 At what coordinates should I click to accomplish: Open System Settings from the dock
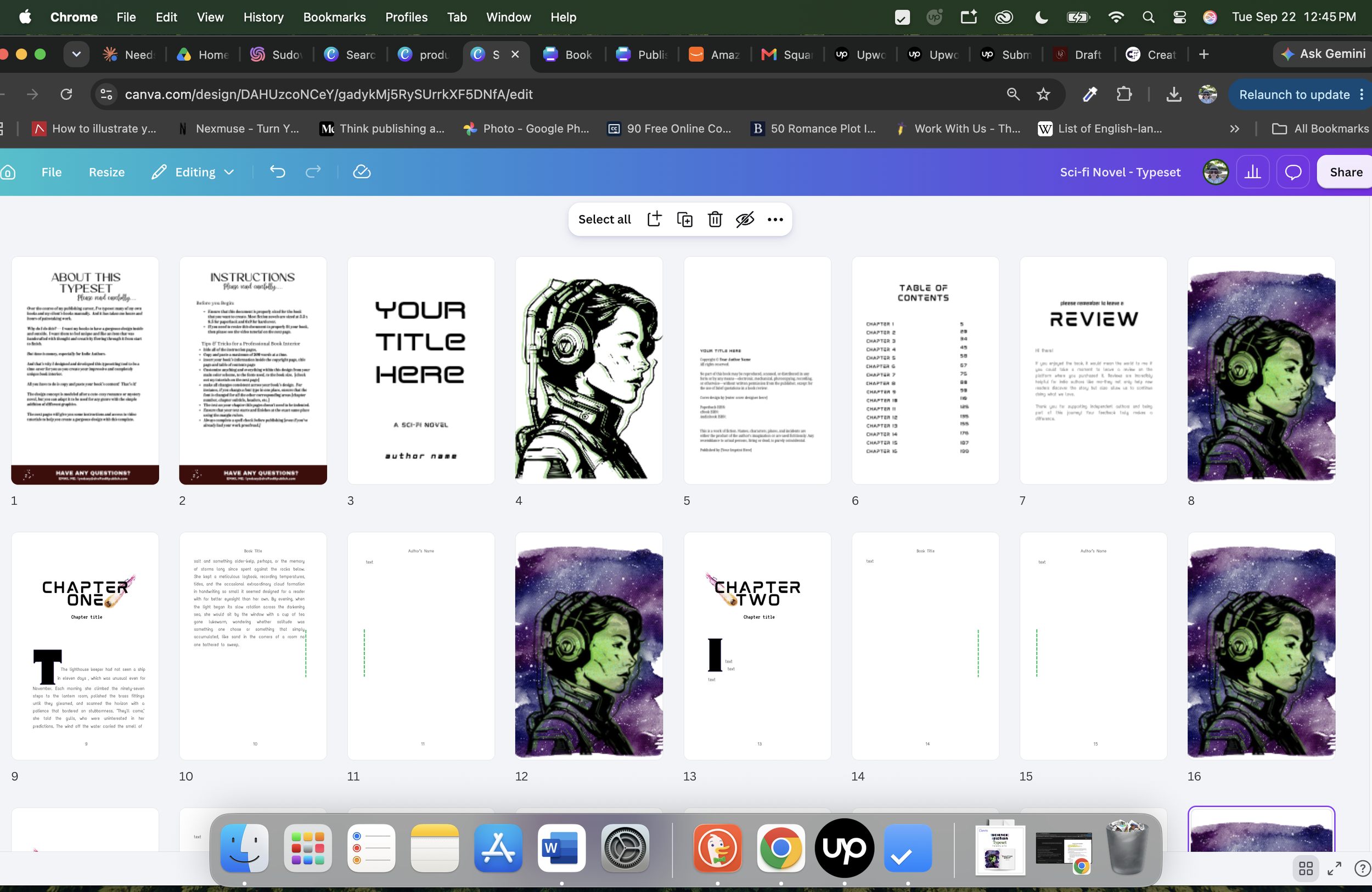[625, 848]
